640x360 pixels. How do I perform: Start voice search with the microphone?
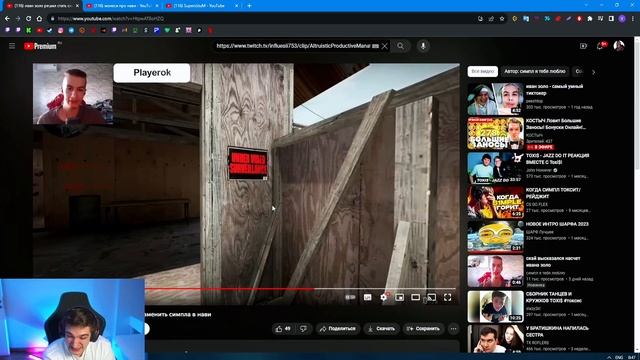(x=423, y=46)
